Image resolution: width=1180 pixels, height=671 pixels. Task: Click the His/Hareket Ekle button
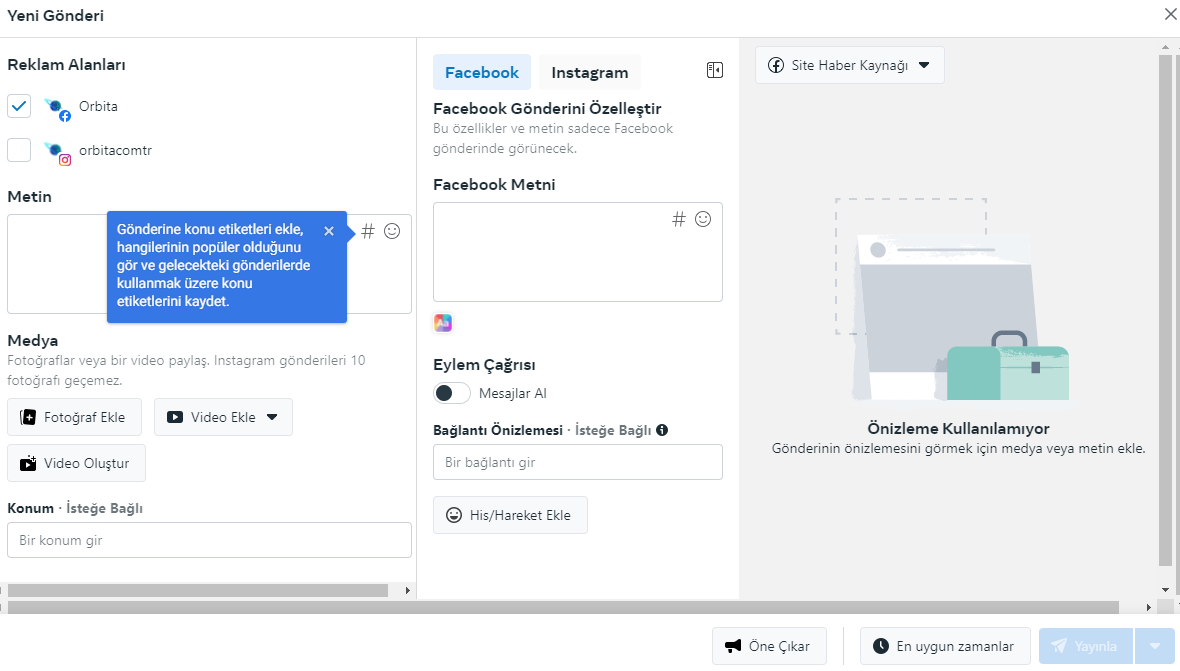click(510, 515)
